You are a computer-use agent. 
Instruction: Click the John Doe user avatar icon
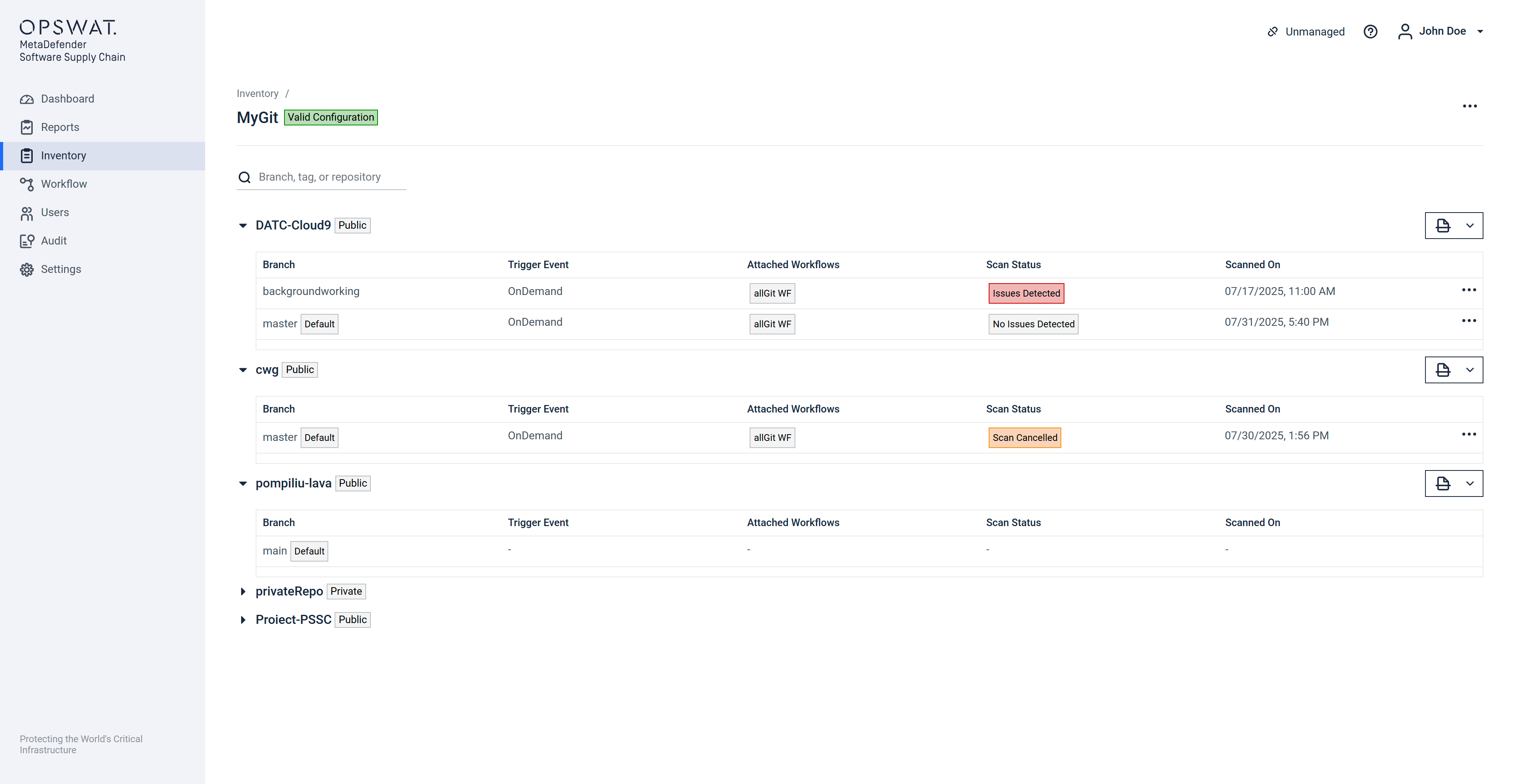click(1405, 32)
